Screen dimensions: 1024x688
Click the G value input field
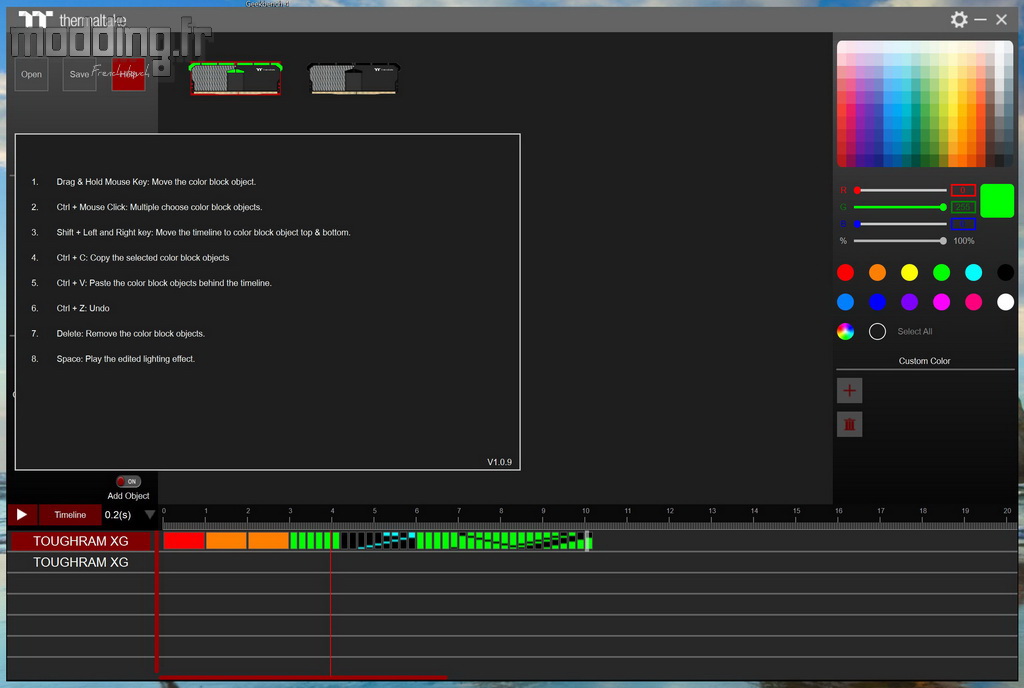click(x=963, y=207)
